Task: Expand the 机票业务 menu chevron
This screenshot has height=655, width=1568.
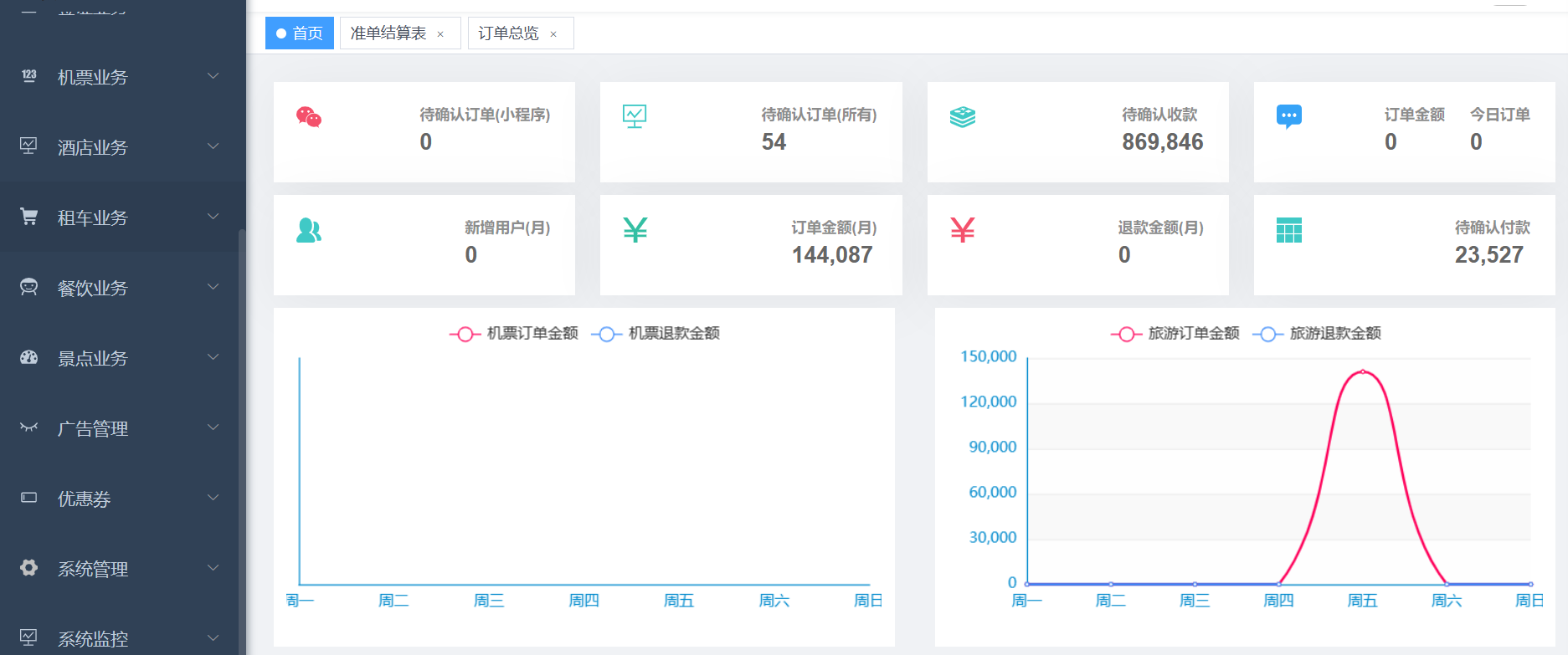Action: 213,75
